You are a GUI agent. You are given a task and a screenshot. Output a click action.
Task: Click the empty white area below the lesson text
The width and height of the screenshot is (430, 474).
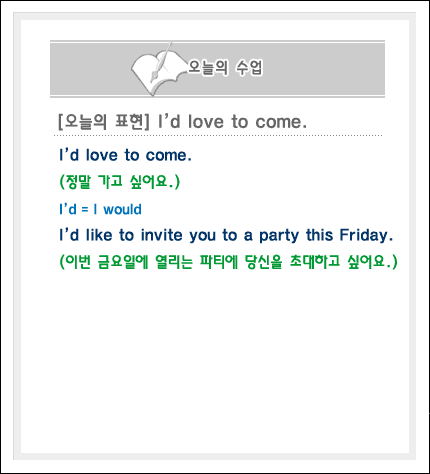click(x=215, y=360)
